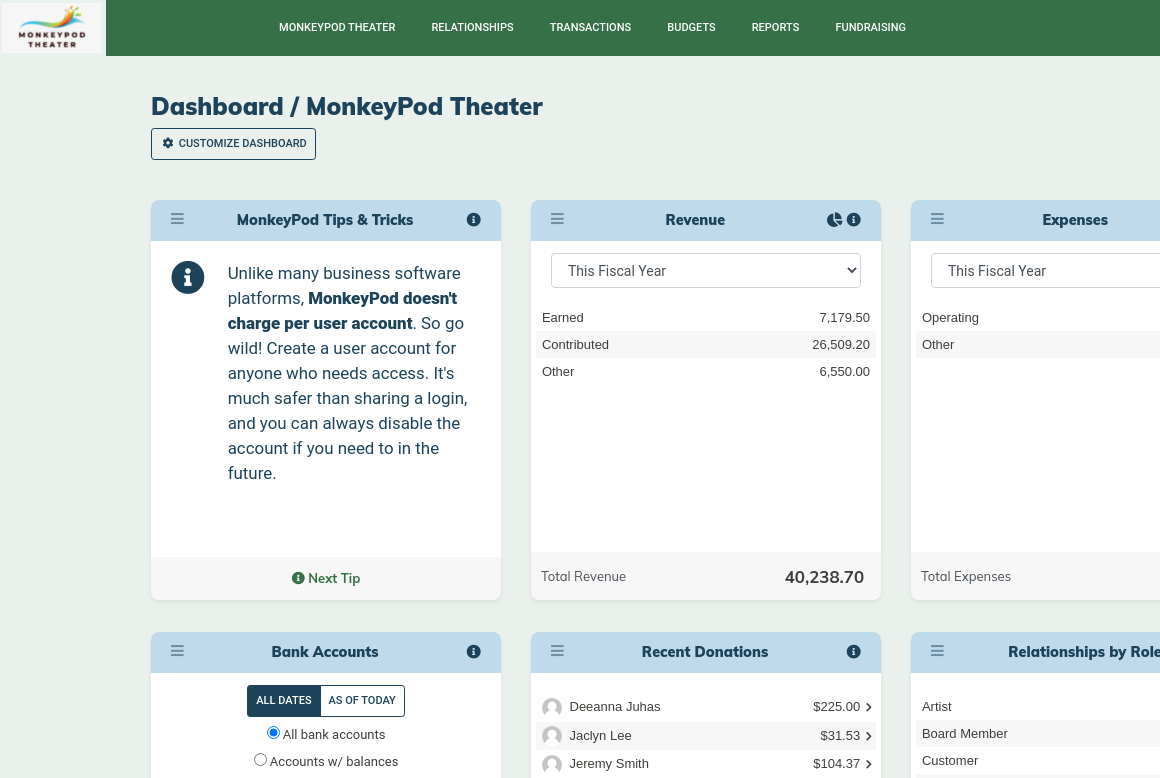Open the hamburger menu on Recent Donations card
1160x778 pixels.
click(558, 651)
